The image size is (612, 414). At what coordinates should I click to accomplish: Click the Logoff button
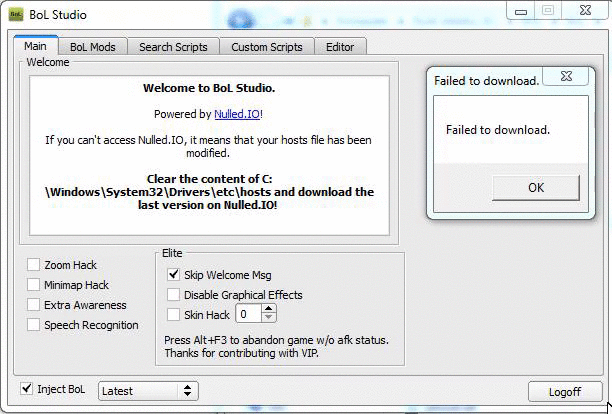(565, 391)
